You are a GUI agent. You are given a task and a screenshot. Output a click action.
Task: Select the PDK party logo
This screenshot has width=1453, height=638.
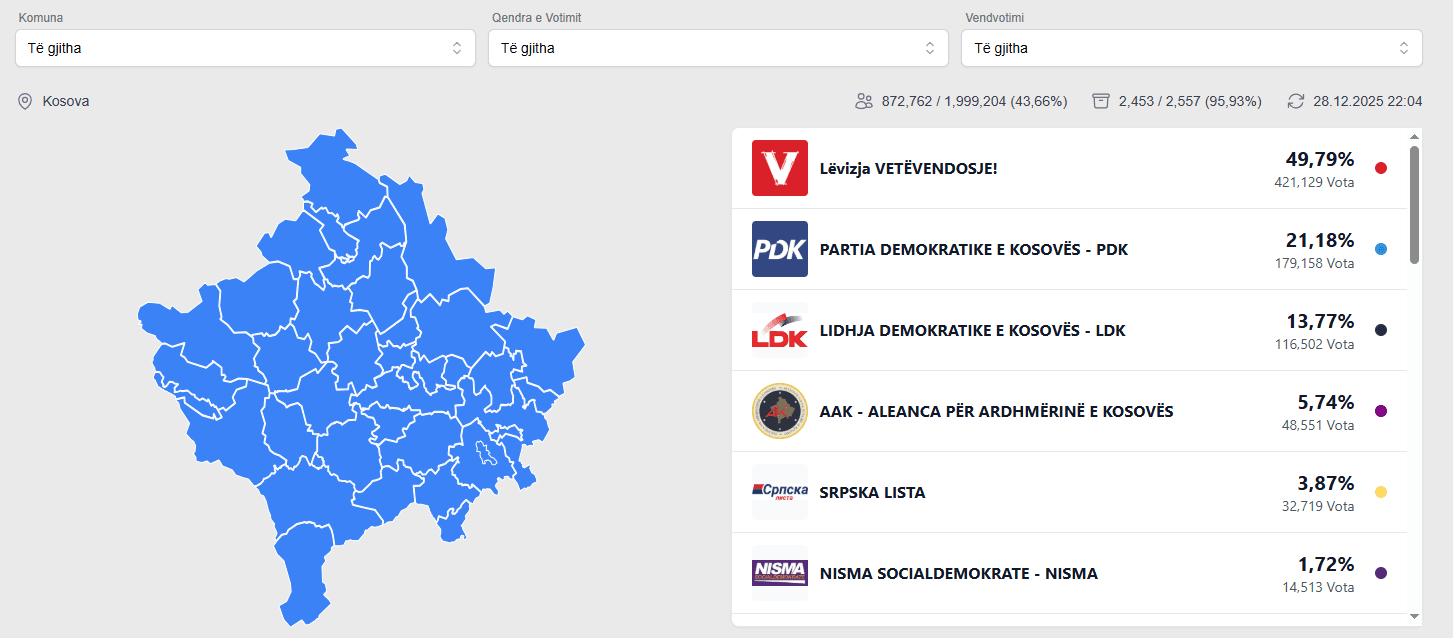coord(779,249)
